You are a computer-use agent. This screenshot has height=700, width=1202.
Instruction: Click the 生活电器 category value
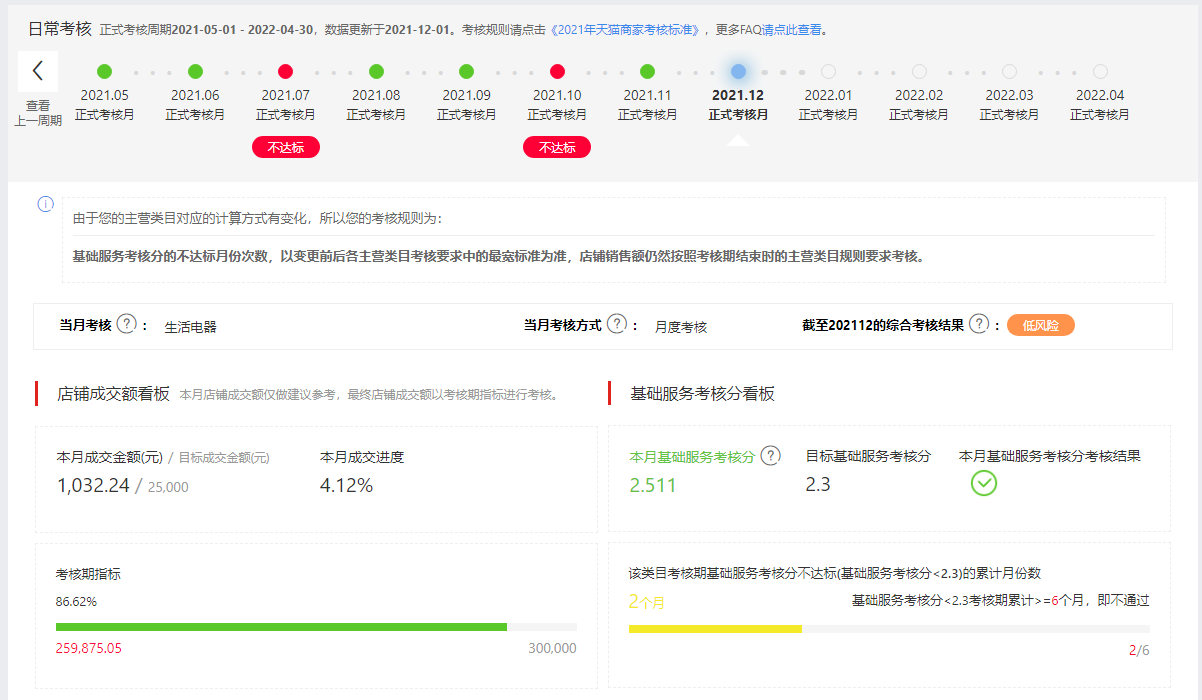tap(191, 326)
